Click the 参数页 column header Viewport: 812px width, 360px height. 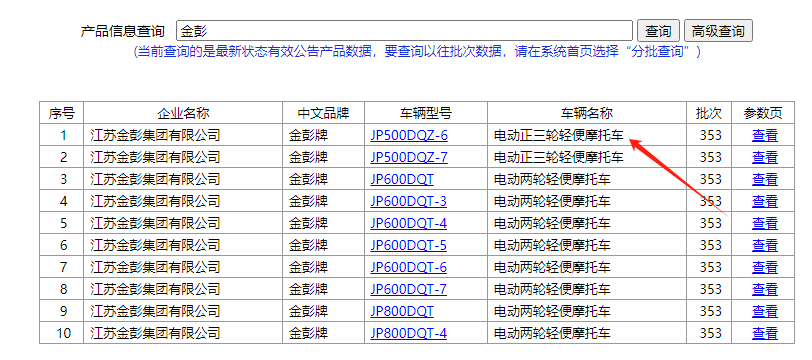click(x=763, y=113)
